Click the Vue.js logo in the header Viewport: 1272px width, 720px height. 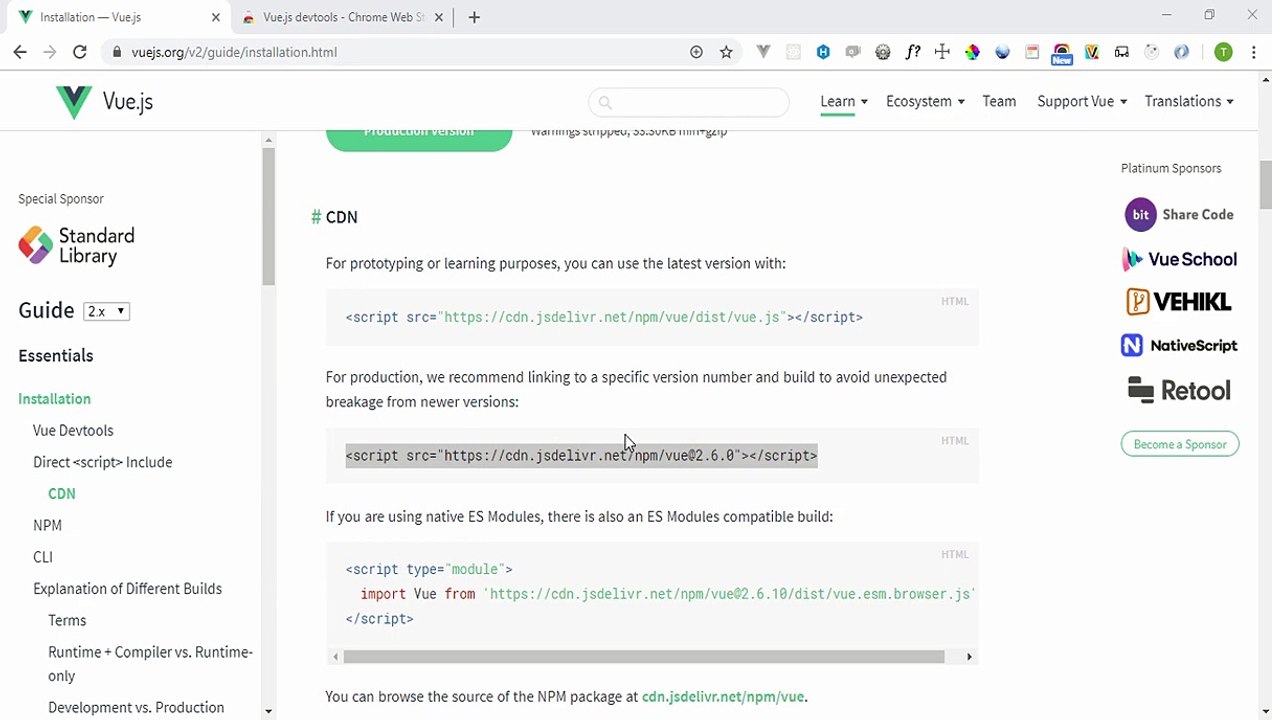tap(104, 101)
